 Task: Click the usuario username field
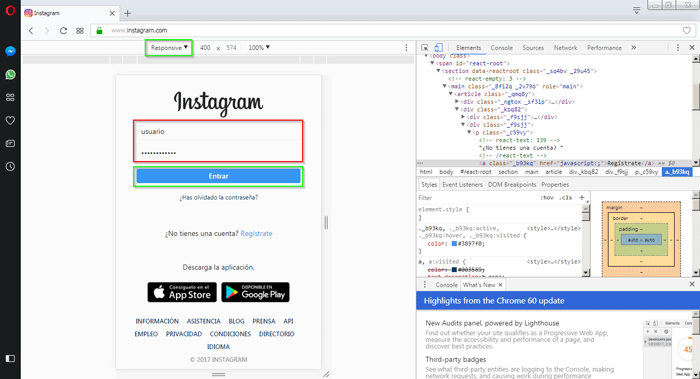pos(218,132)
